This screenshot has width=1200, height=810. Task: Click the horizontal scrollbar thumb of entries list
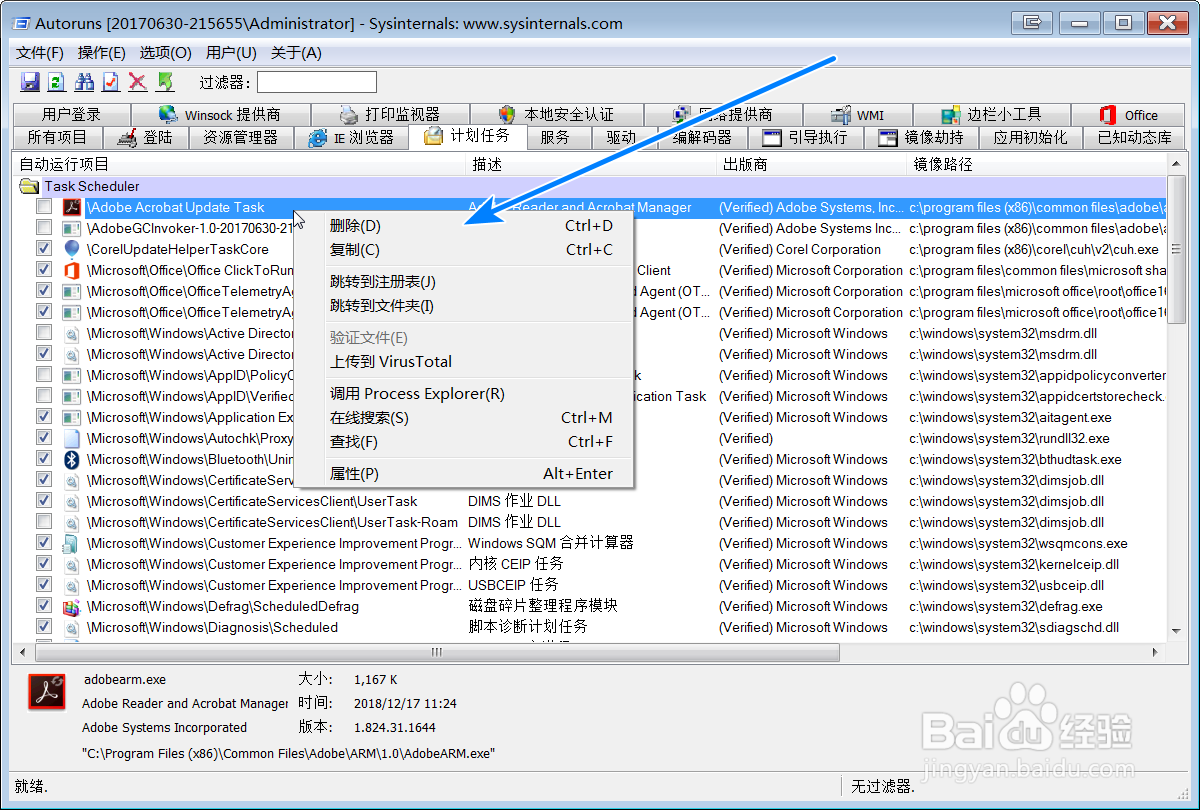(437, 652)
